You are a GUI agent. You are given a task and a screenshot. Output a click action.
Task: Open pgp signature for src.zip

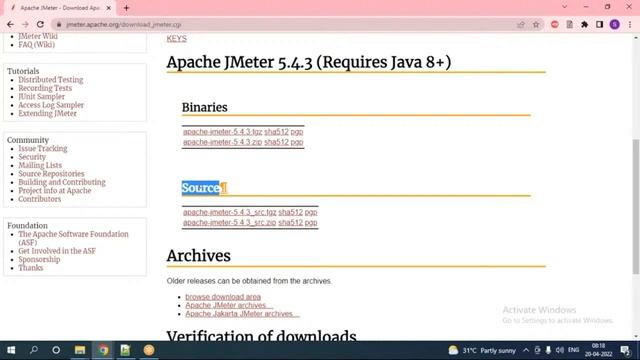click(311, 222)
